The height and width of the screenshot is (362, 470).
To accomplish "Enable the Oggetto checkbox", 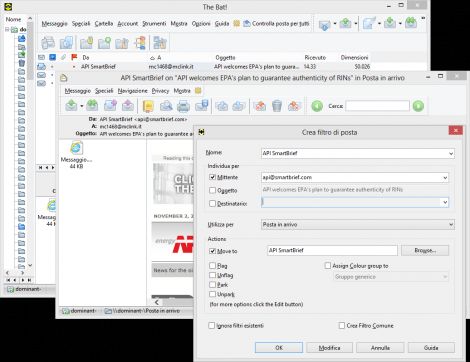I will pyautogui.click(x=212, y=190).
